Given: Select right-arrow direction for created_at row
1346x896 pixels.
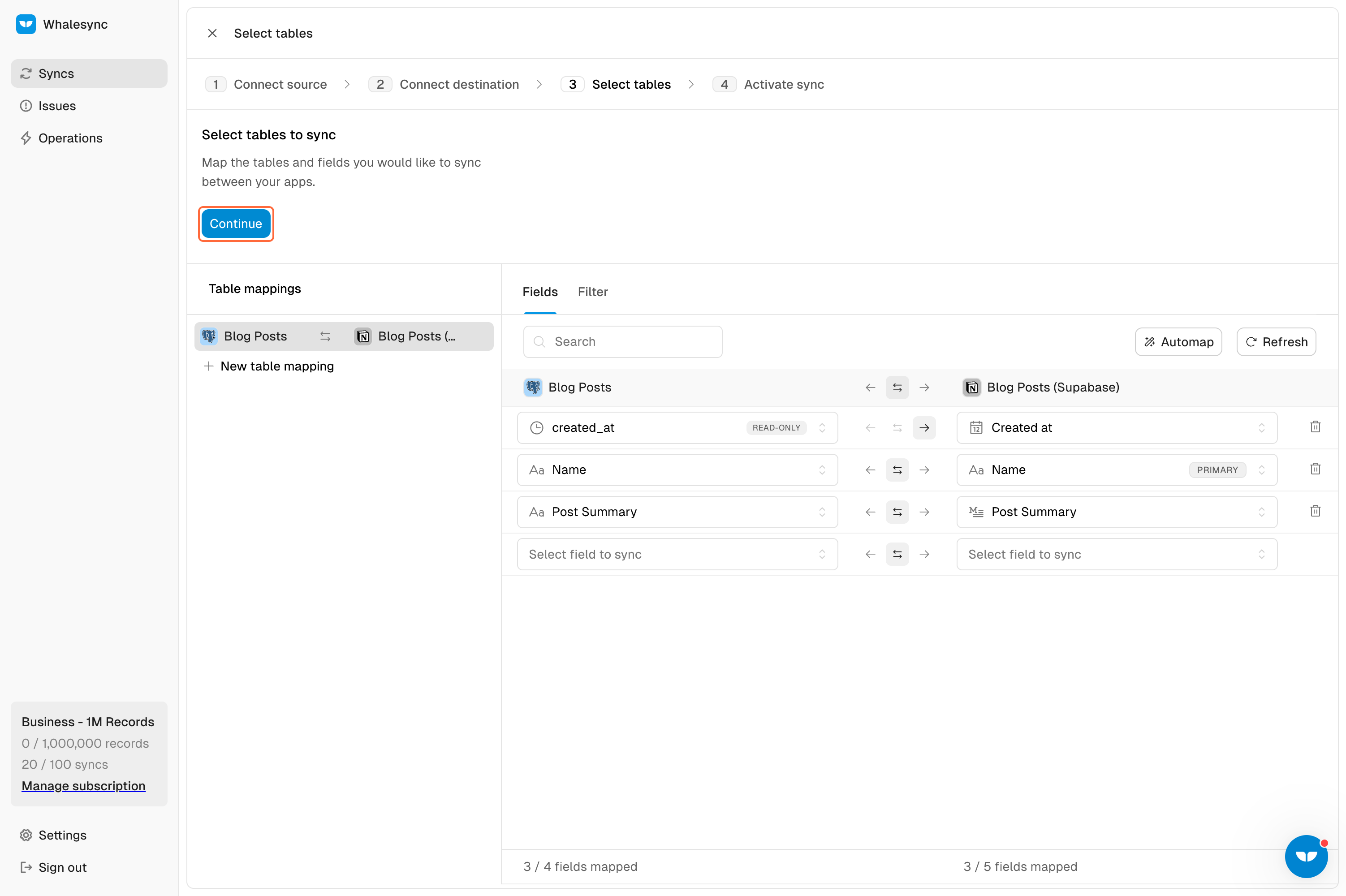Looking at the screenshot, I should tap(924, 428).
